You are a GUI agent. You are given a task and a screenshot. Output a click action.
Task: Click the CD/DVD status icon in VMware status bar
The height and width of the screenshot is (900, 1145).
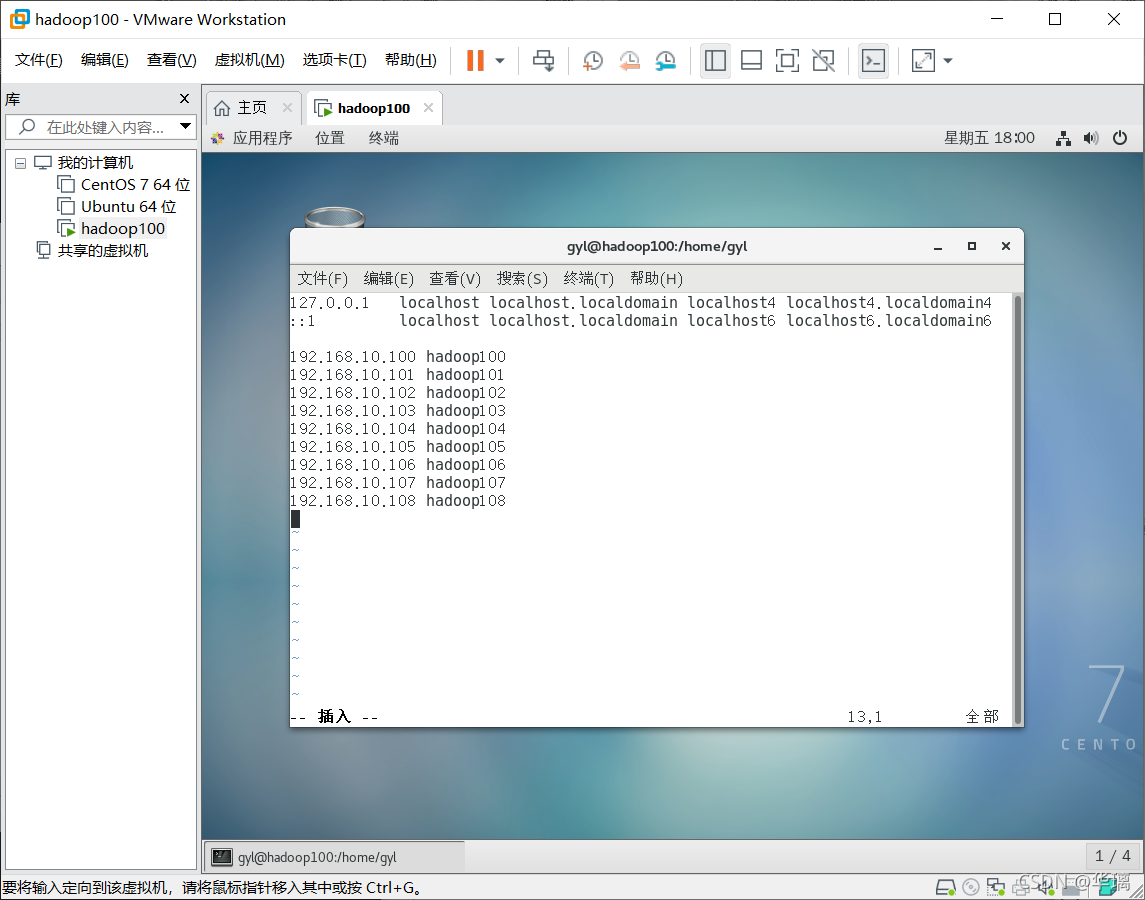pos(970,888)
